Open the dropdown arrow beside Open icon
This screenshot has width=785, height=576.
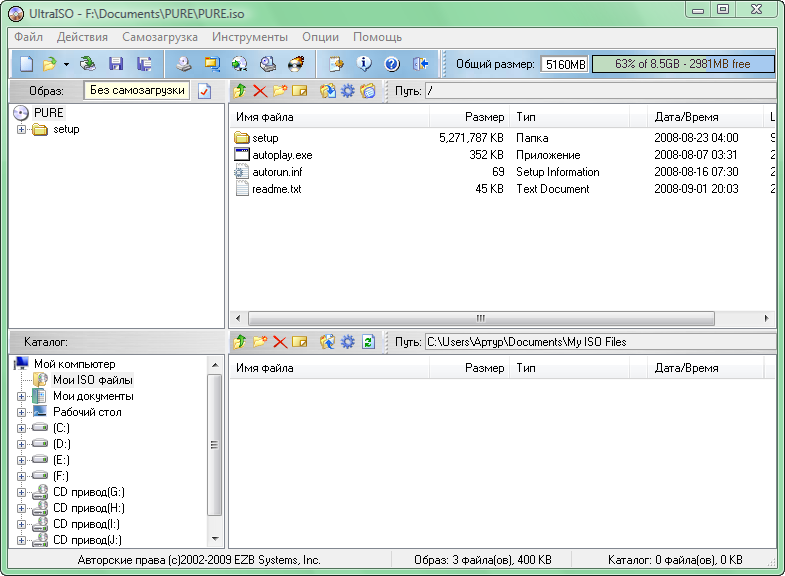[x=66, y=65]
